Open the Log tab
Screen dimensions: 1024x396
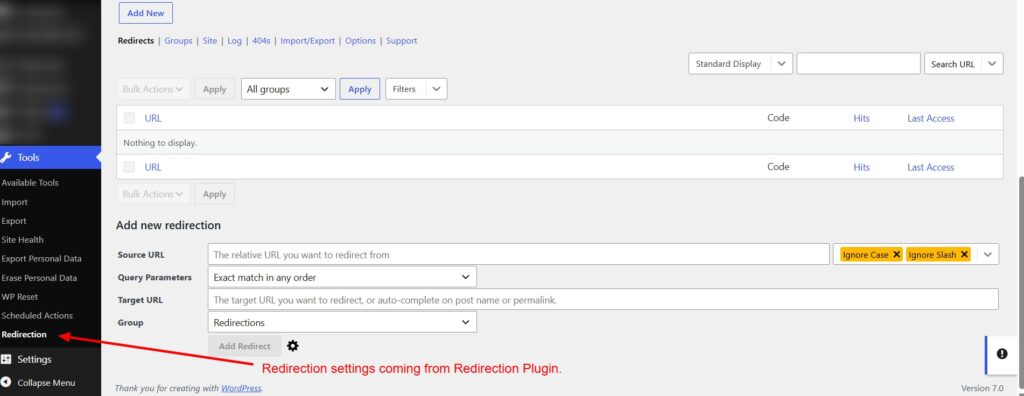coord(234,41)
